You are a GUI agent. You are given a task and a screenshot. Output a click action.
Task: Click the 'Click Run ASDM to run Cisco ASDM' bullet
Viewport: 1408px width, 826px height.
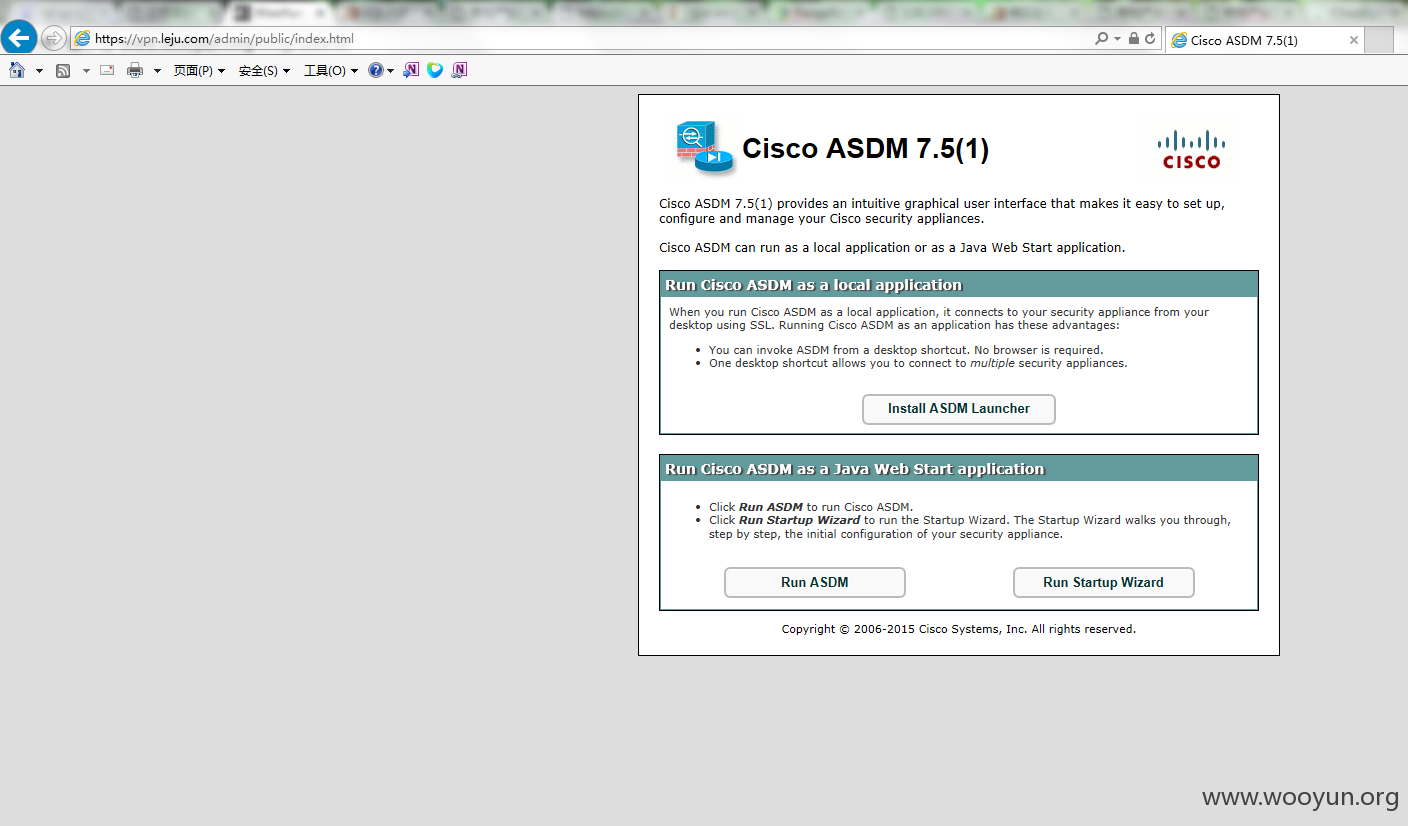811,507
